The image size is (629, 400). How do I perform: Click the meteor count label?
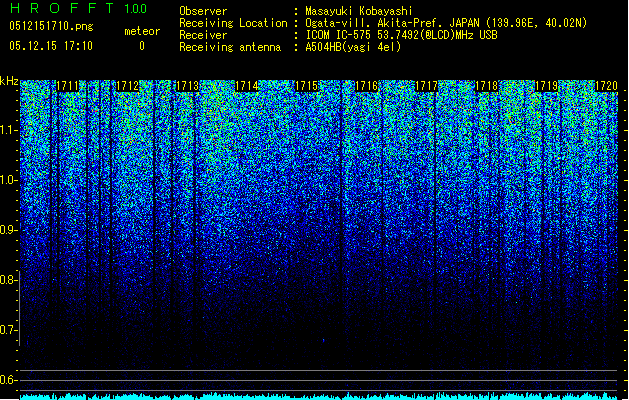(x=142, y=31)
